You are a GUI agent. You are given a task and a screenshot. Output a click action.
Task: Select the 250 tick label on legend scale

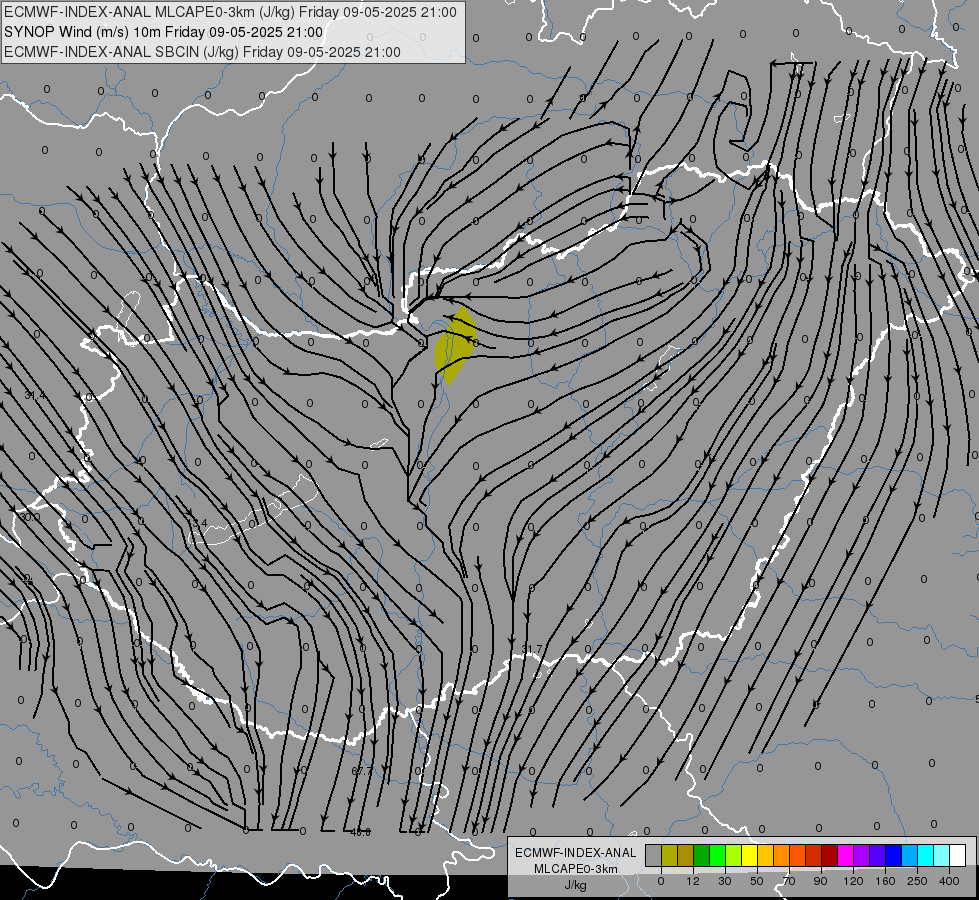tap(917, 881)
